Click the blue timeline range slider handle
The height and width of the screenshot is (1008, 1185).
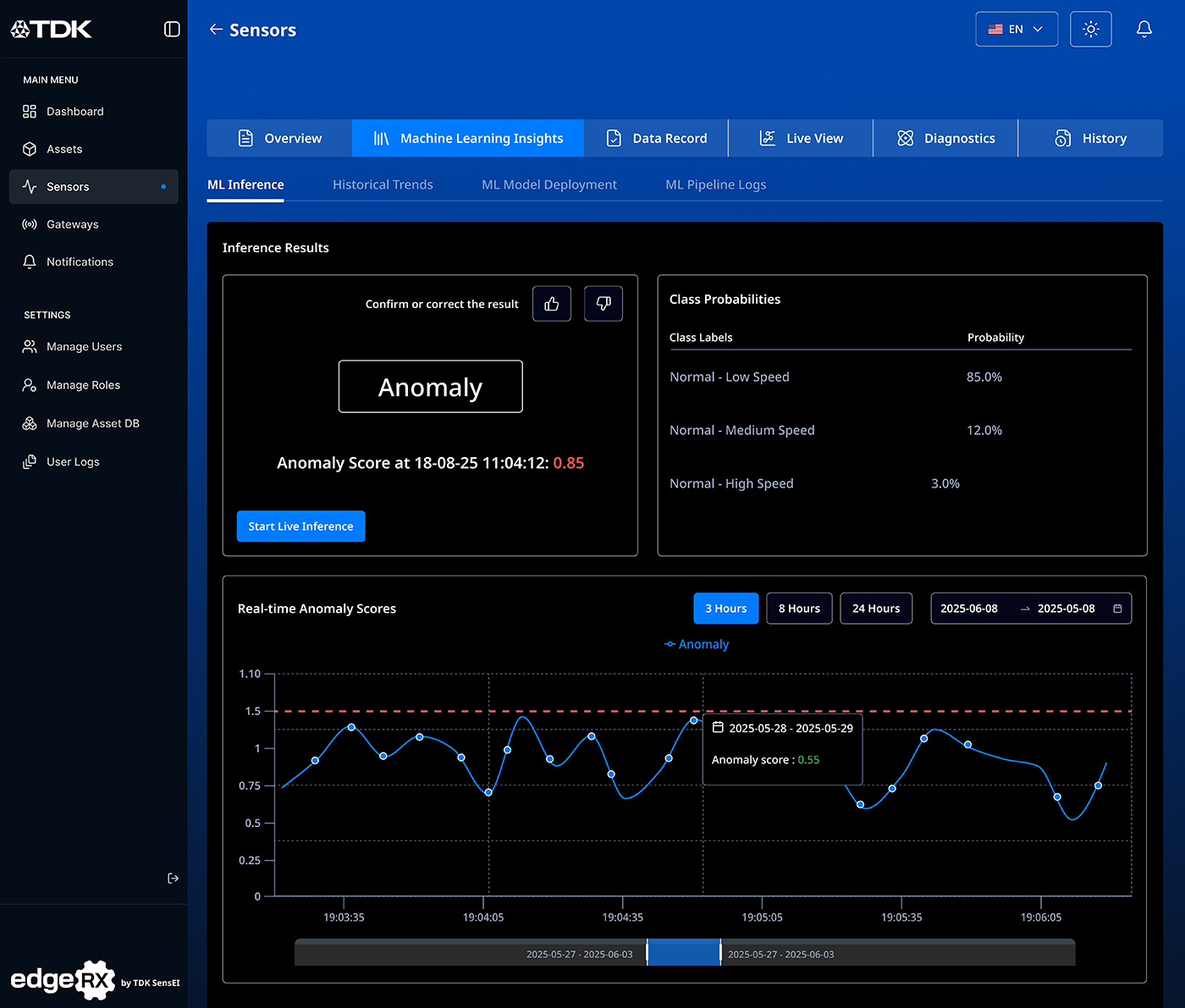[683, 953]
